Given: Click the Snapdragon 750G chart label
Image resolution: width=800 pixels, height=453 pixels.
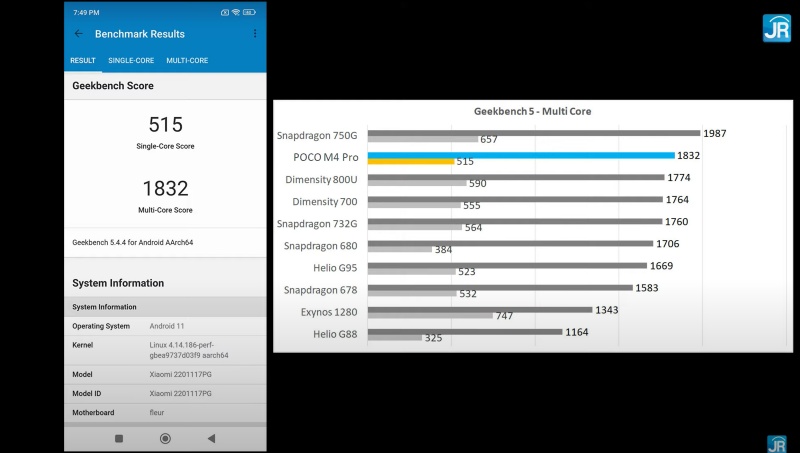Looking at the screenshot, I should coord(320,135).
